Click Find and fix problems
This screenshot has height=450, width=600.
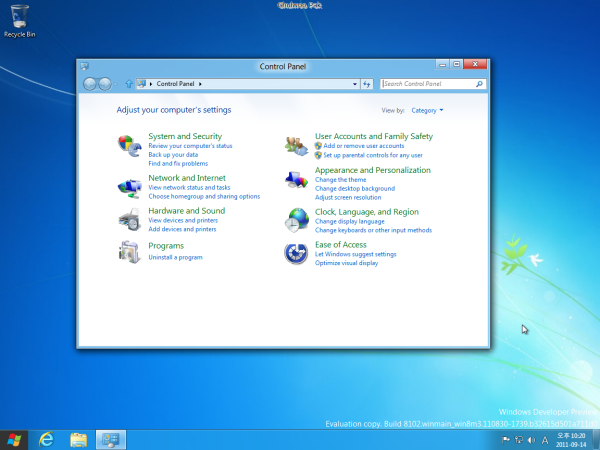point(178,163)
